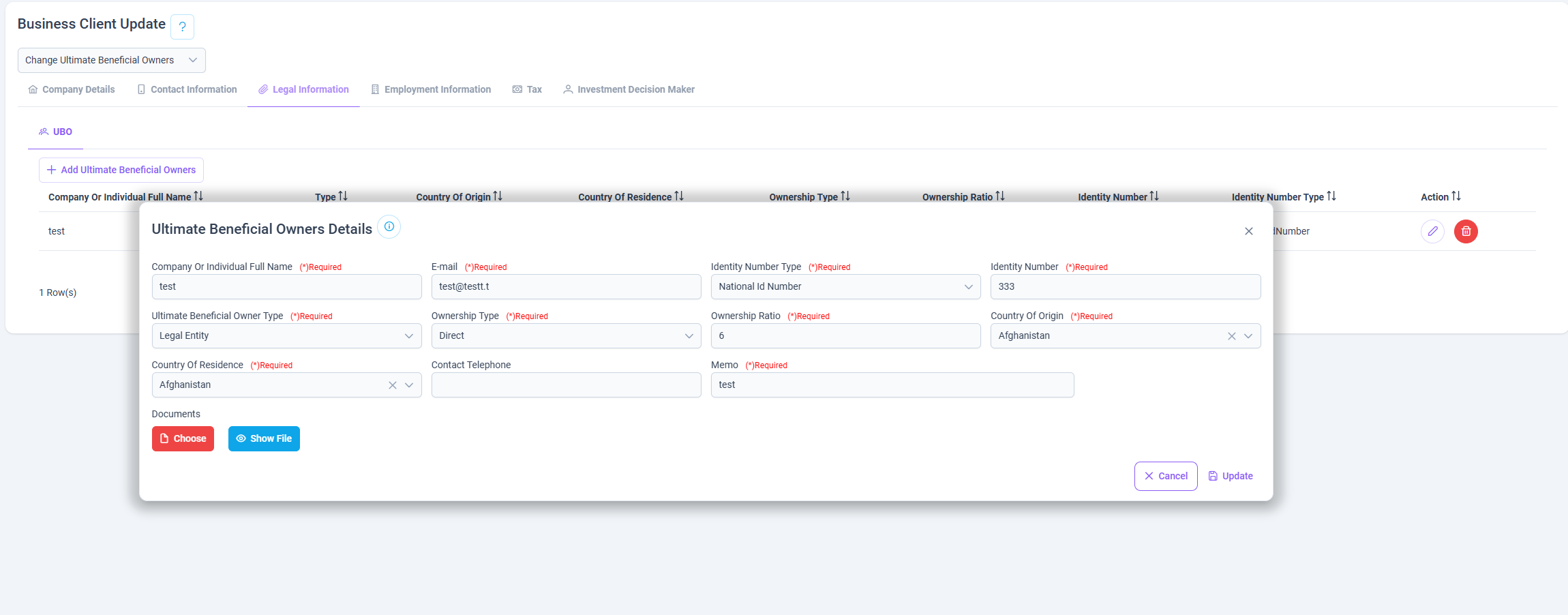This screenshot has height=615, width=1568.
Task: Switch to the Contact Information tab
Action: [187, 89]
